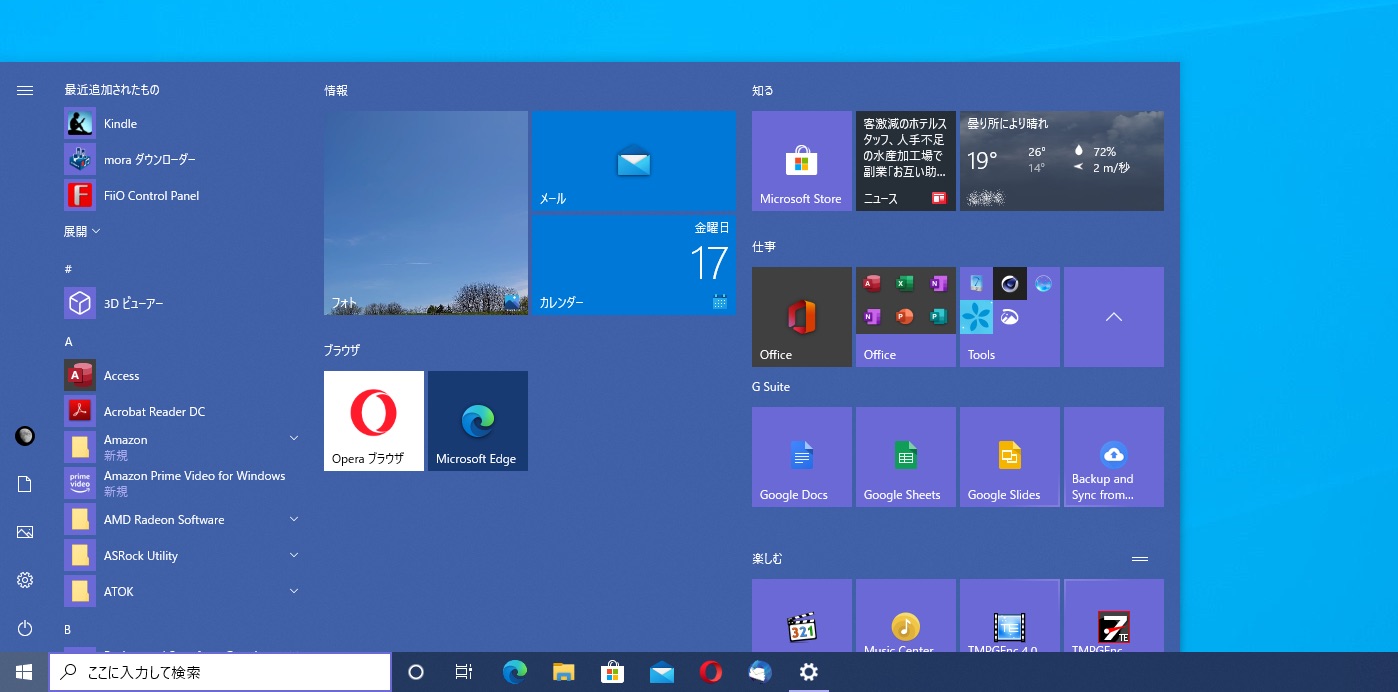
Task: Expand the Start menu hamburger button
Action: (x=25, y=90)
